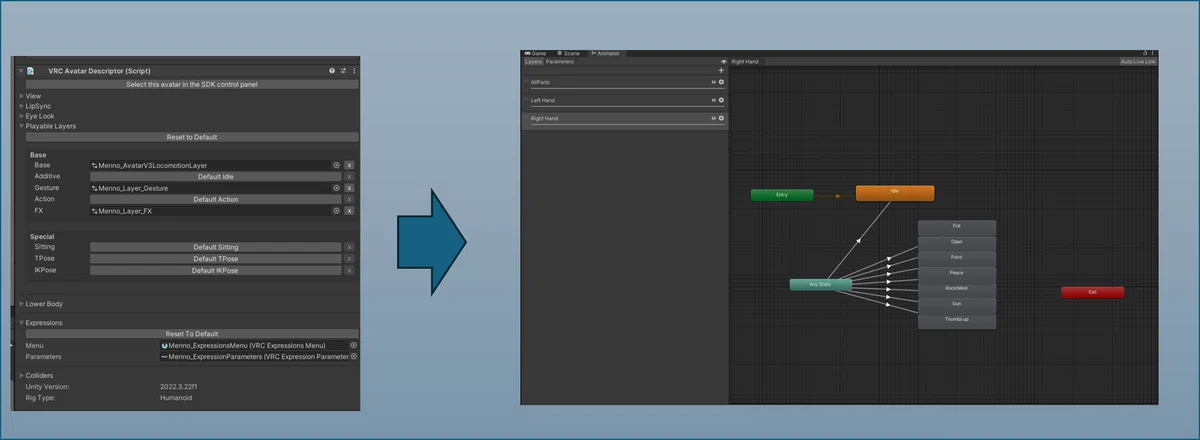Open object picker for Gesture layer field

click(336, 188)
